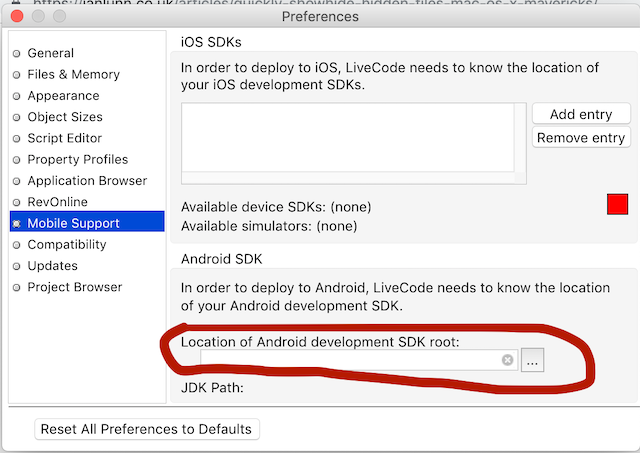Click the iOS SDK list horizontal scrollbar

tap(348, 178)
